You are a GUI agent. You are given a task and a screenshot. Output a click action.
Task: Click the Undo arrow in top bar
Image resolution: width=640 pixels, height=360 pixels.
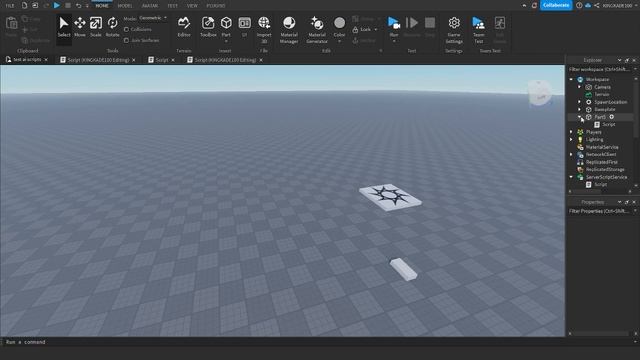pos(78,5)
